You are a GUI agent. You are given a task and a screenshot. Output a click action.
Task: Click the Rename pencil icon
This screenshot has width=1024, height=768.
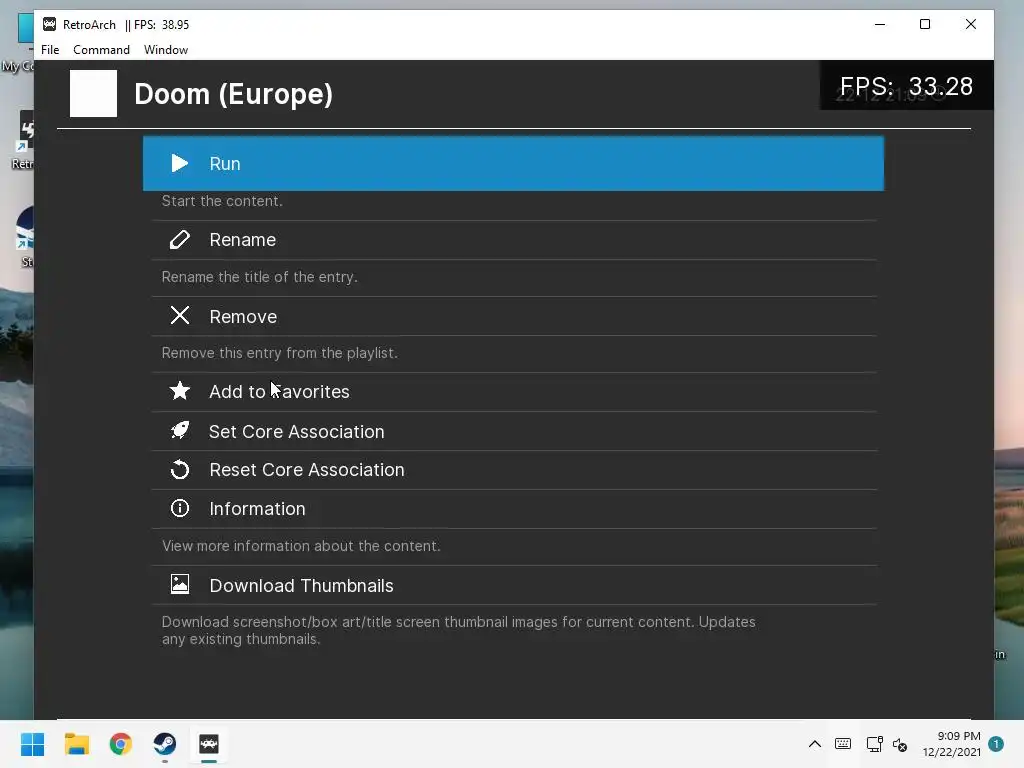[x=180, y=240]
